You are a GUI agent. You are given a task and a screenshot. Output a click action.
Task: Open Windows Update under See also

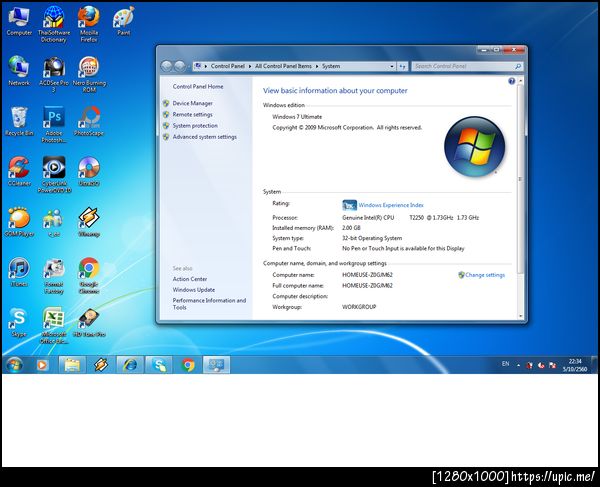click(x=194, y=290)
